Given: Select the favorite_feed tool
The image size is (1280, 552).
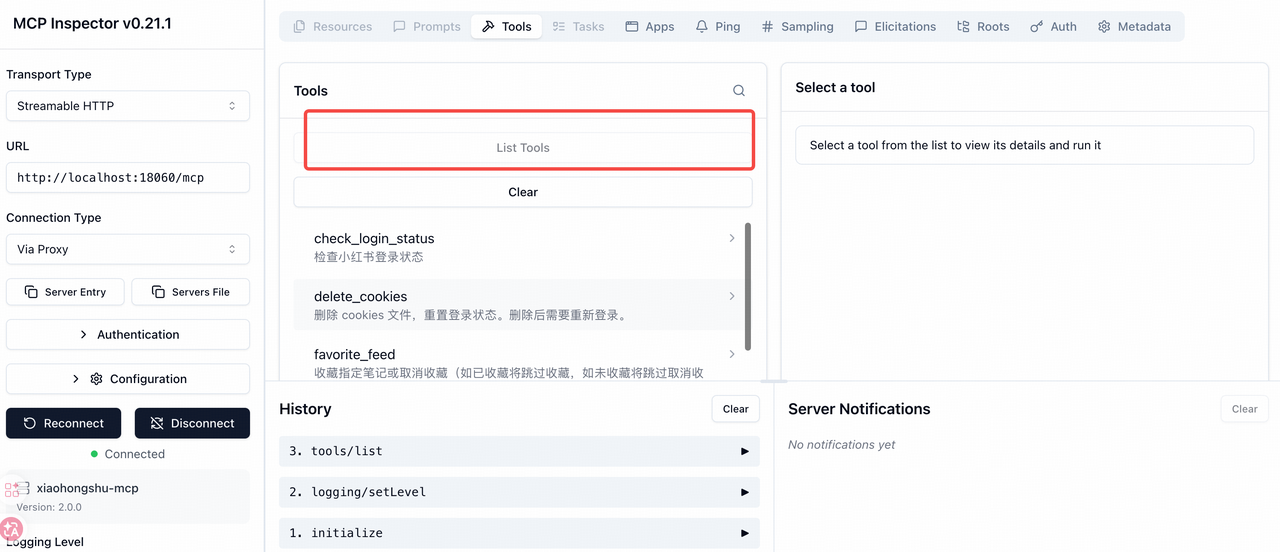Looking at the screenshot, I should [519, 360].
